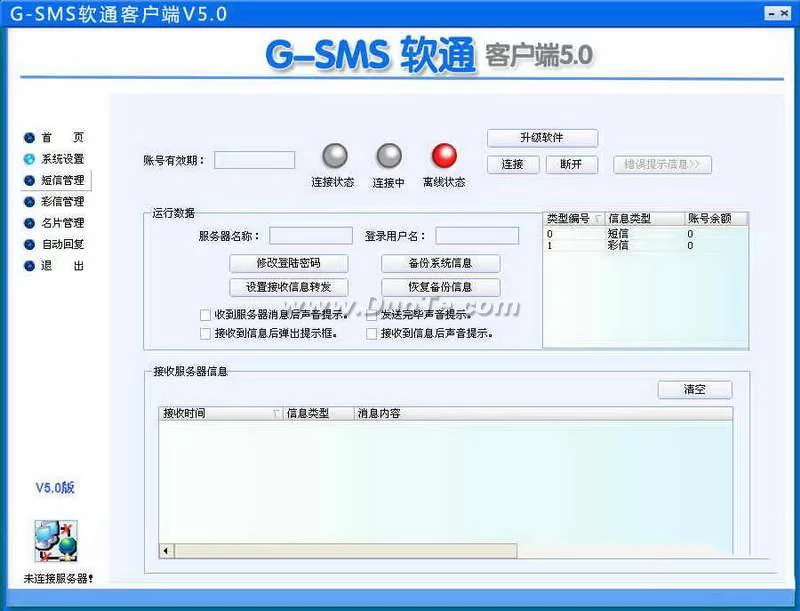
Task: Click 信息类型 header in received messages list
Action: coord(318,414)
